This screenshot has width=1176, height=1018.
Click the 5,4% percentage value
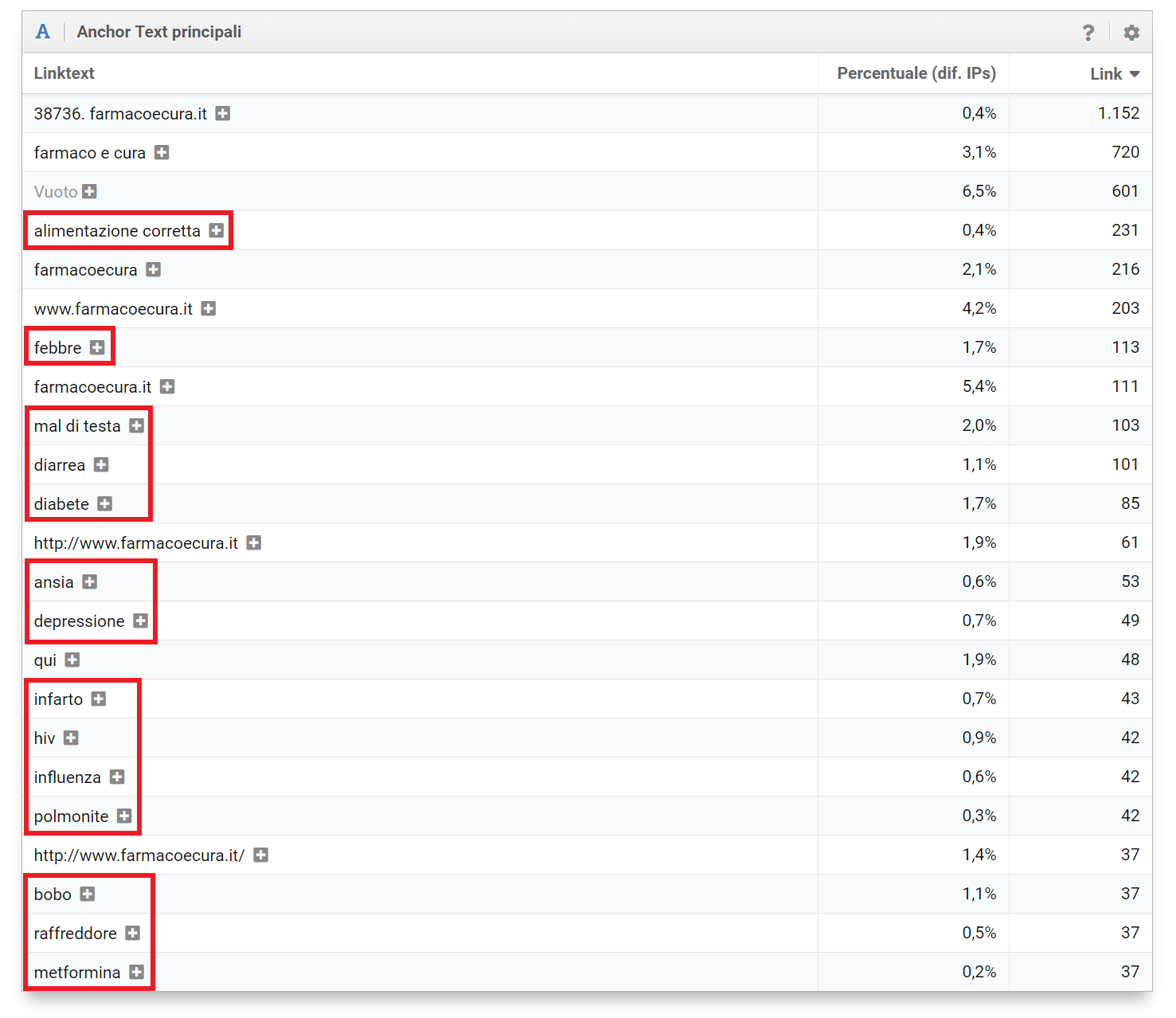(x=979, y=386)
